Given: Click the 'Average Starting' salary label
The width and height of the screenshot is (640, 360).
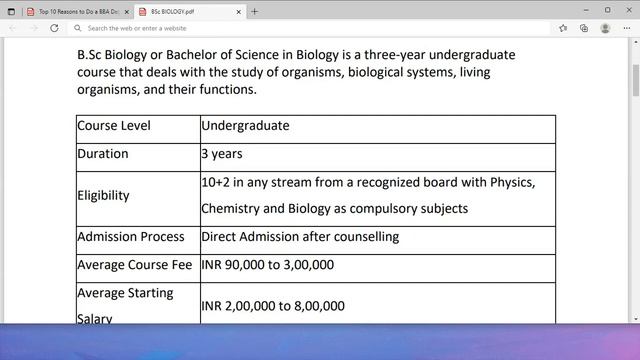Looking at the screenshot, I should [125, 293].
